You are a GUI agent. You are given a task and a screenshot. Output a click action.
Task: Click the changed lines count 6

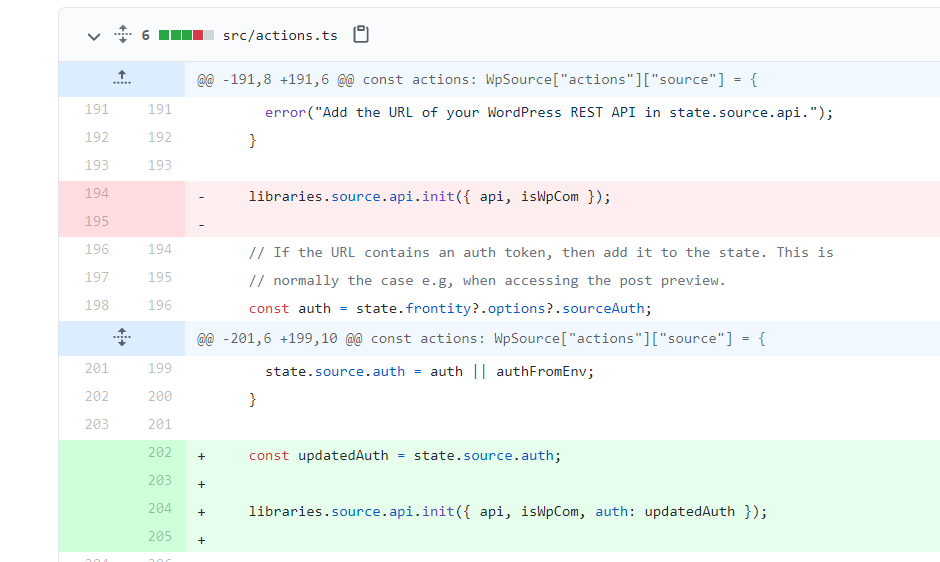pos(145,35)
